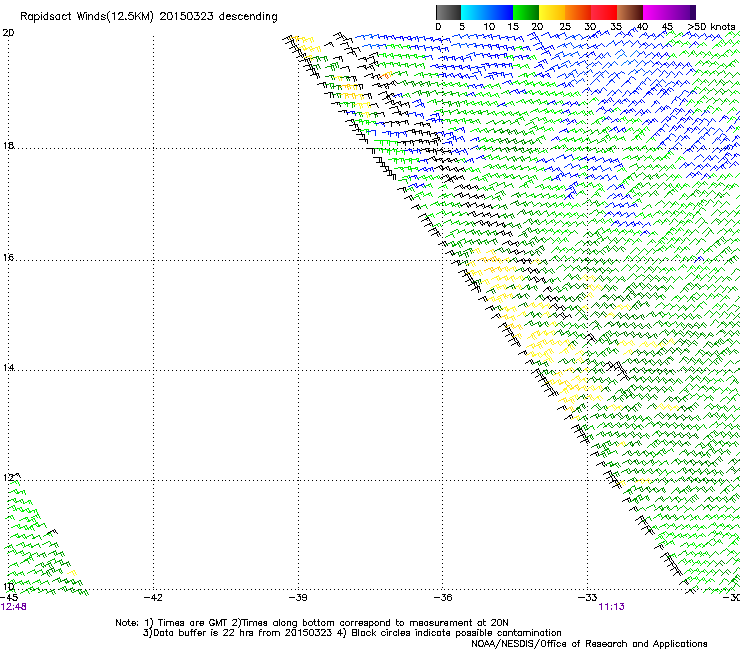Click the blue 10-15 knots legend swatch
The width and height of the screenshot is (740, 650).
(x=500, y=12)
